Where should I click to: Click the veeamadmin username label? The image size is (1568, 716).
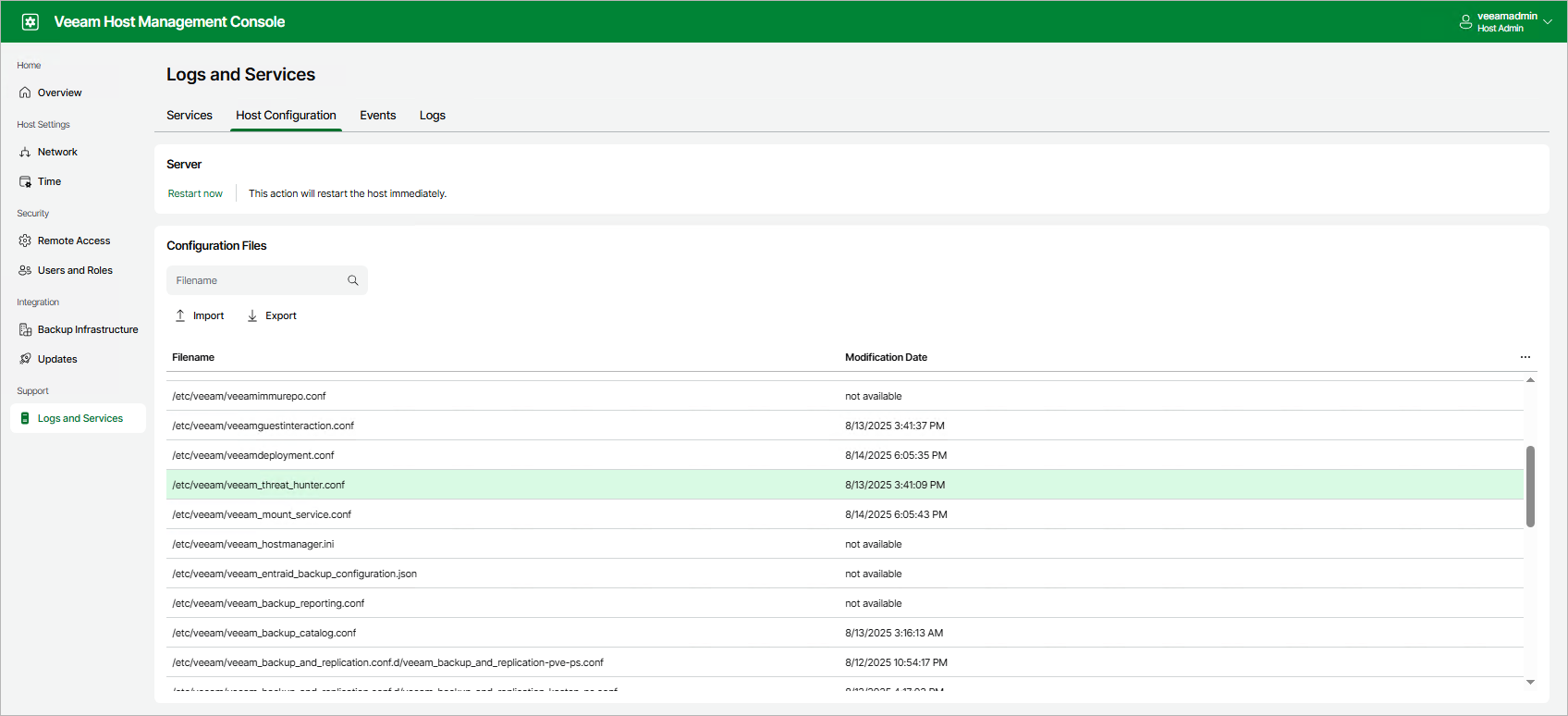[1507, 16]
